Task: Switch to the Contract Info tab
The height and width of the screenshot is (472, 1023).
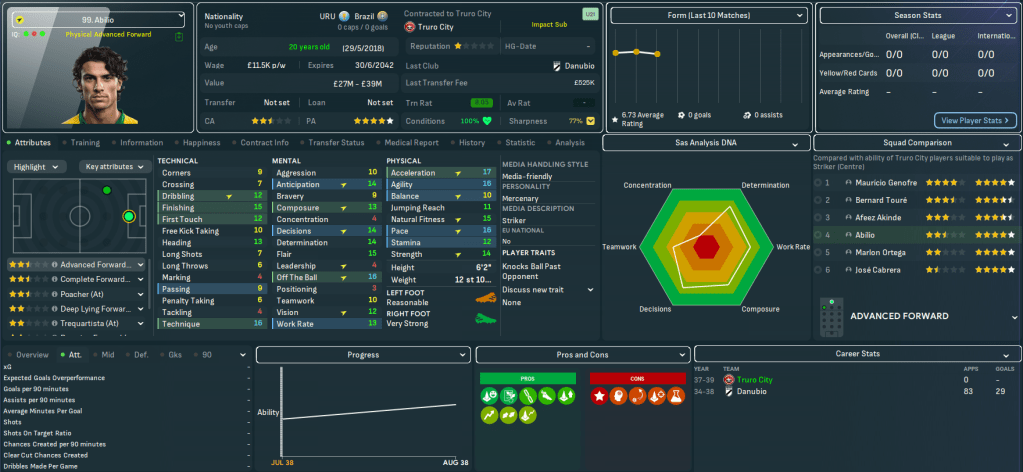Action: (264, 143)
